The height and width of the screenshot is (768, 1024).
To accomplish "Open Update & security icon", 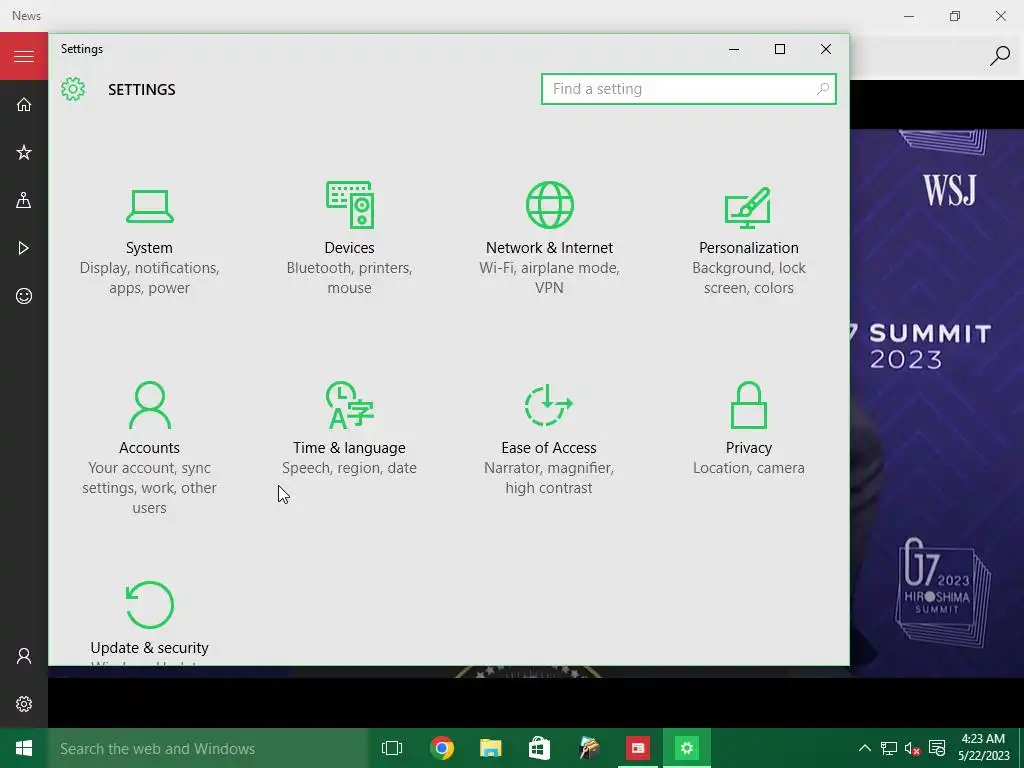I will coord(150,605).
